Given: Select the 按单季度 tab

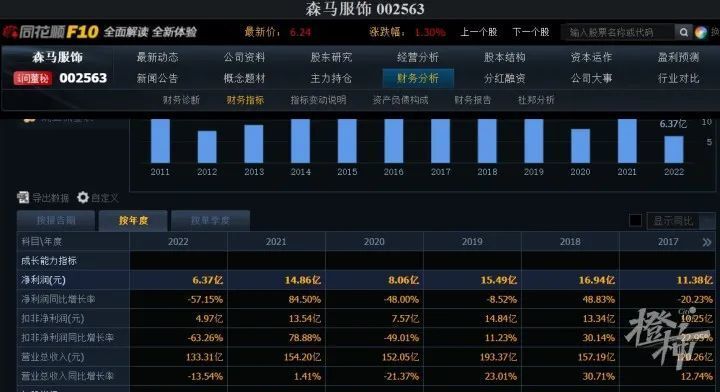Looking at the screenshot, I should (210, 221).
